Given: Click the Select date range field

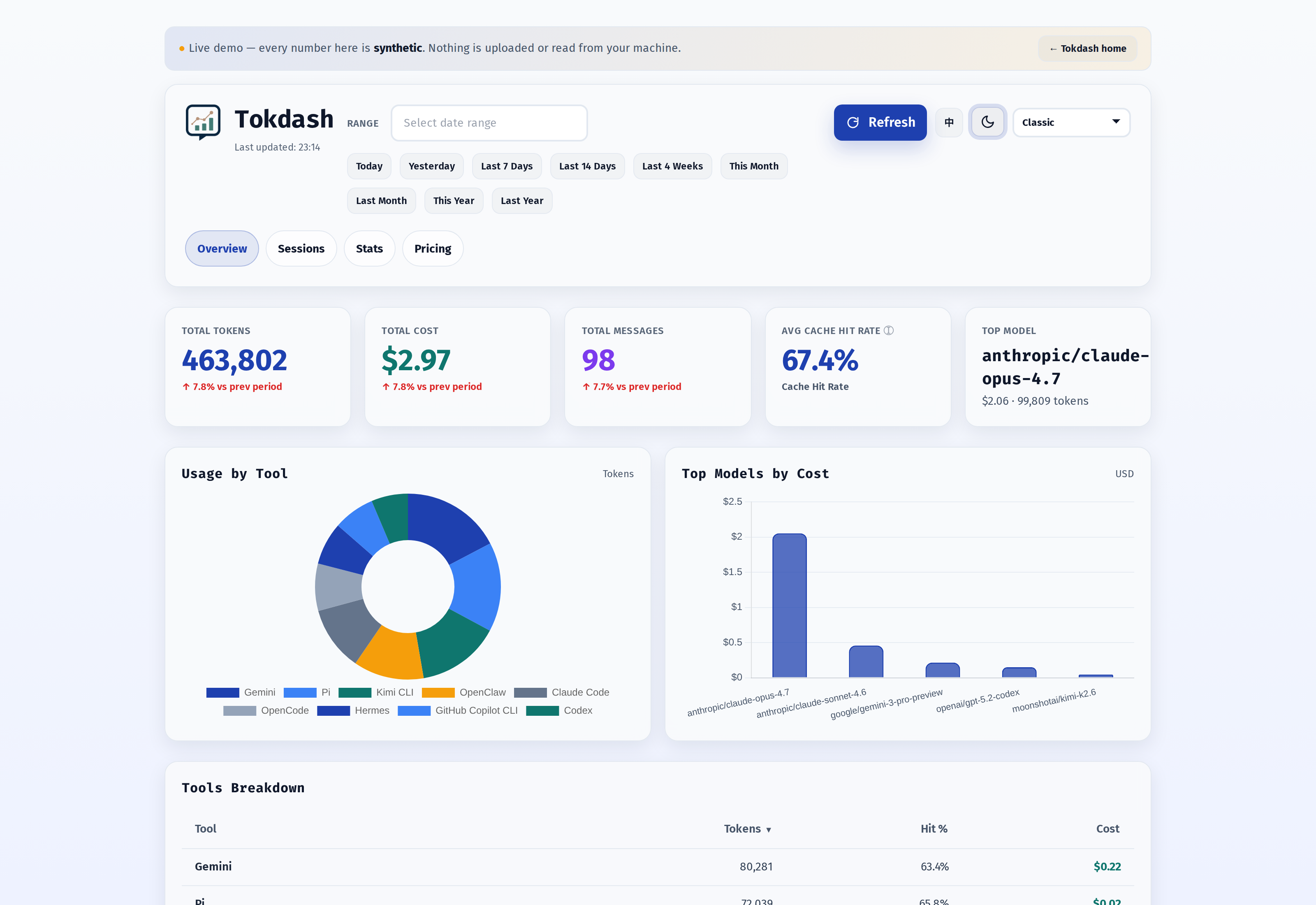Looking at the screenshot, I should click(489, 123).
